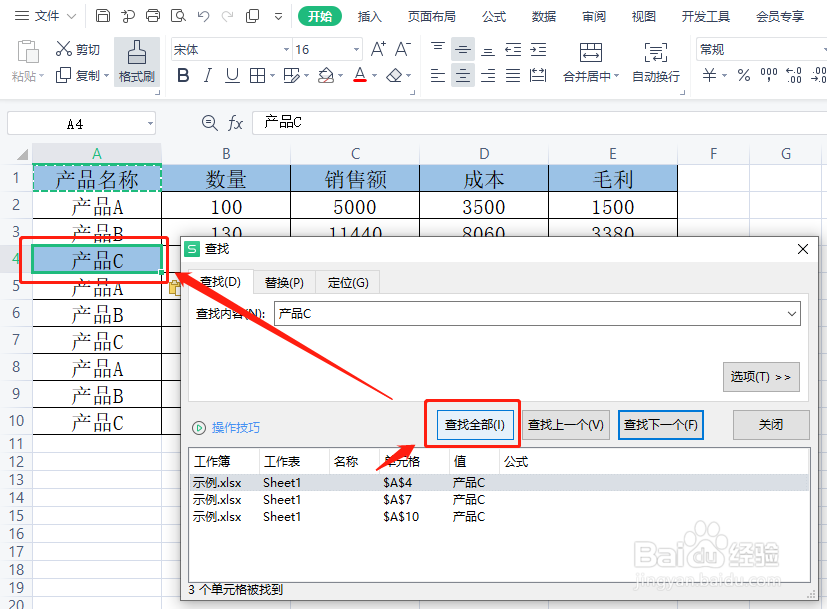827x609 pixels.
Task: Switch to the 替换 tab
Action: click(286, 282)
